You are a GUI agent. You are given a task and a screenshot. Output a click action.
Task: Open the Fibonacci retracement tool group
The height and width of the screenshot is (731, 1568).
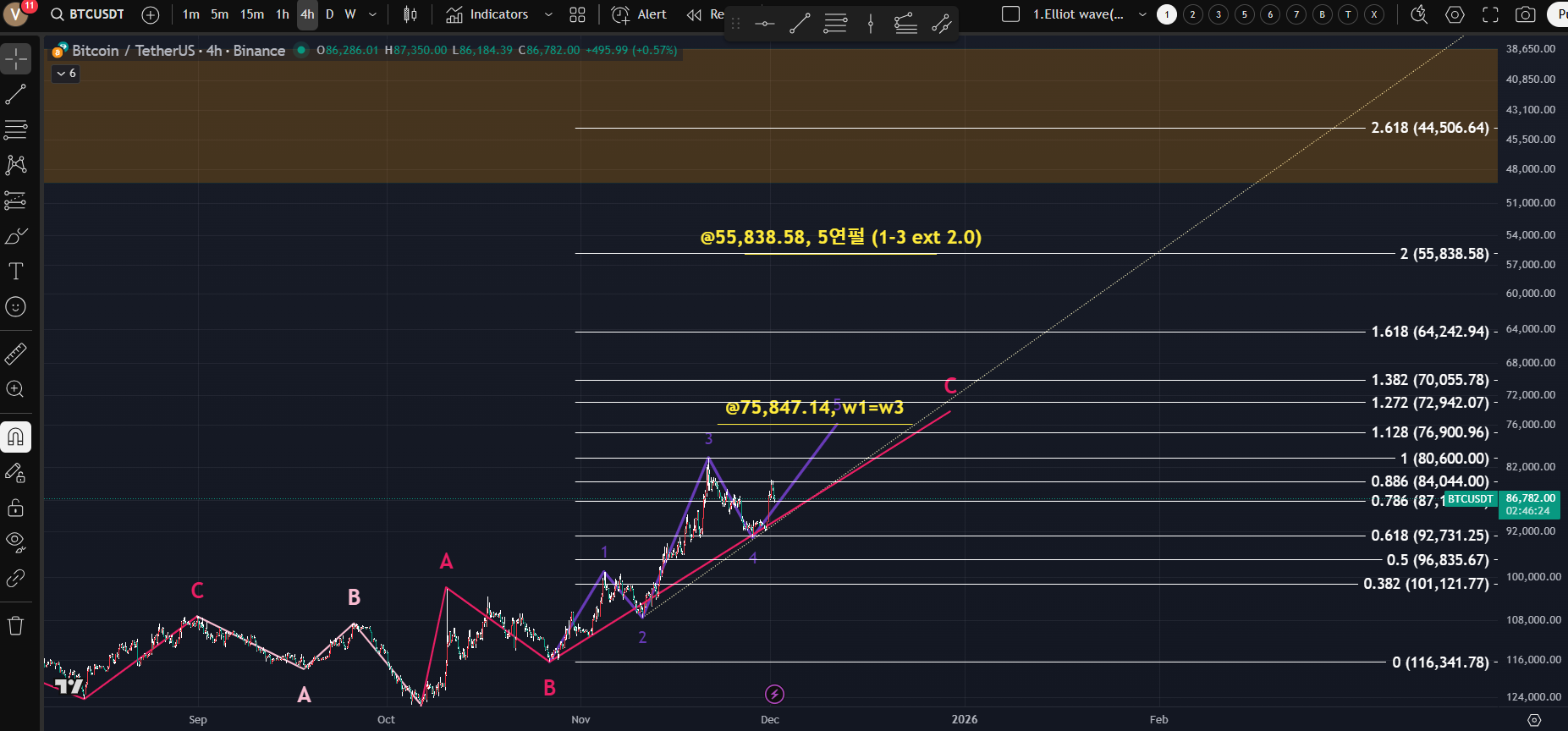coord(16,129)
